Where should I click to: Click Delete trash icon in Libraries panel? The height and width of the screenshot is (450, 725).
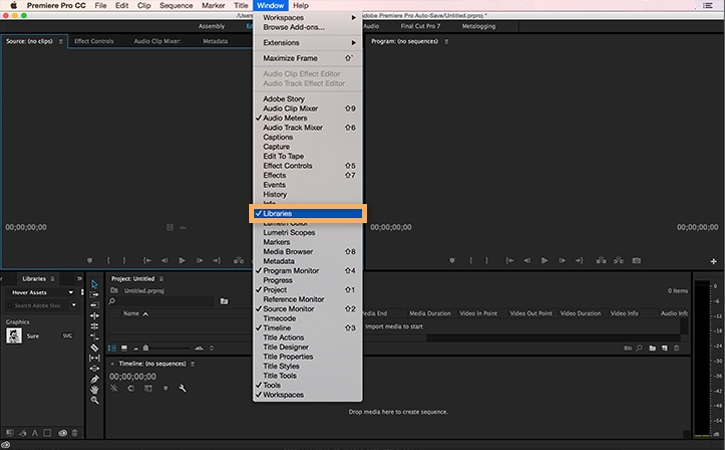click(x=74, y=433)
